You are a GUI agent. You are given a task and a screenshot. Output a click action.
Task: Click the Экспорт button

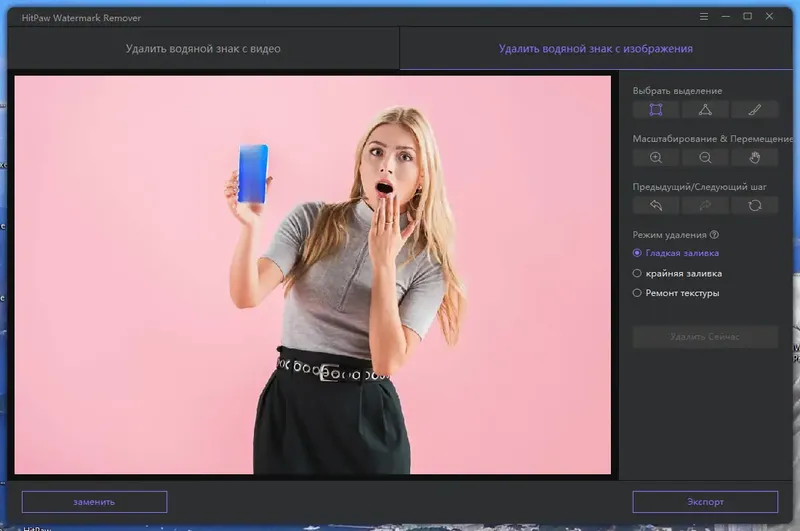tap(705, 502)
